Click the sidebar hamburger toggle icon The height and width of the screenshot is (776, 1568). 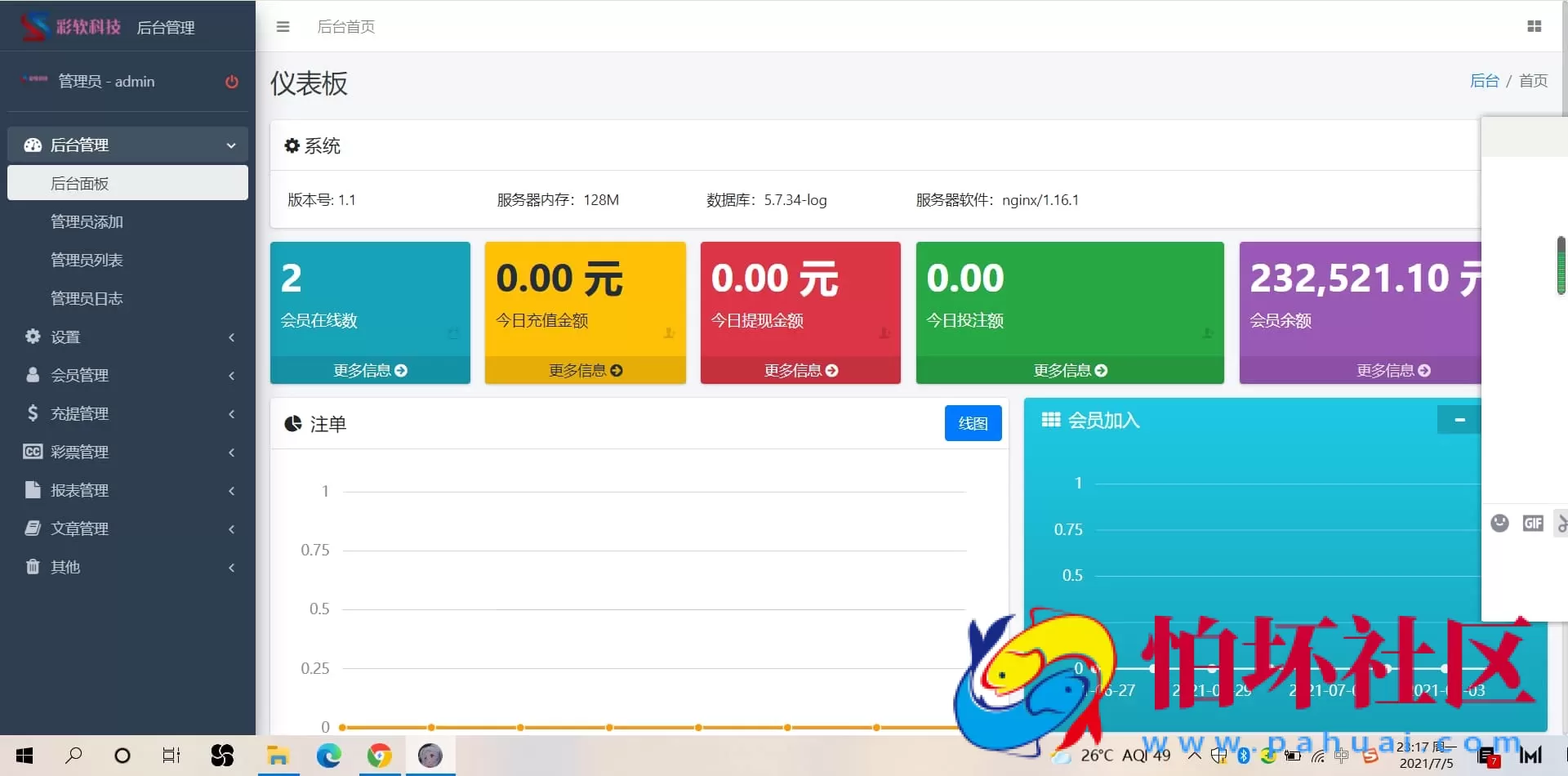[x=283, y=26]
